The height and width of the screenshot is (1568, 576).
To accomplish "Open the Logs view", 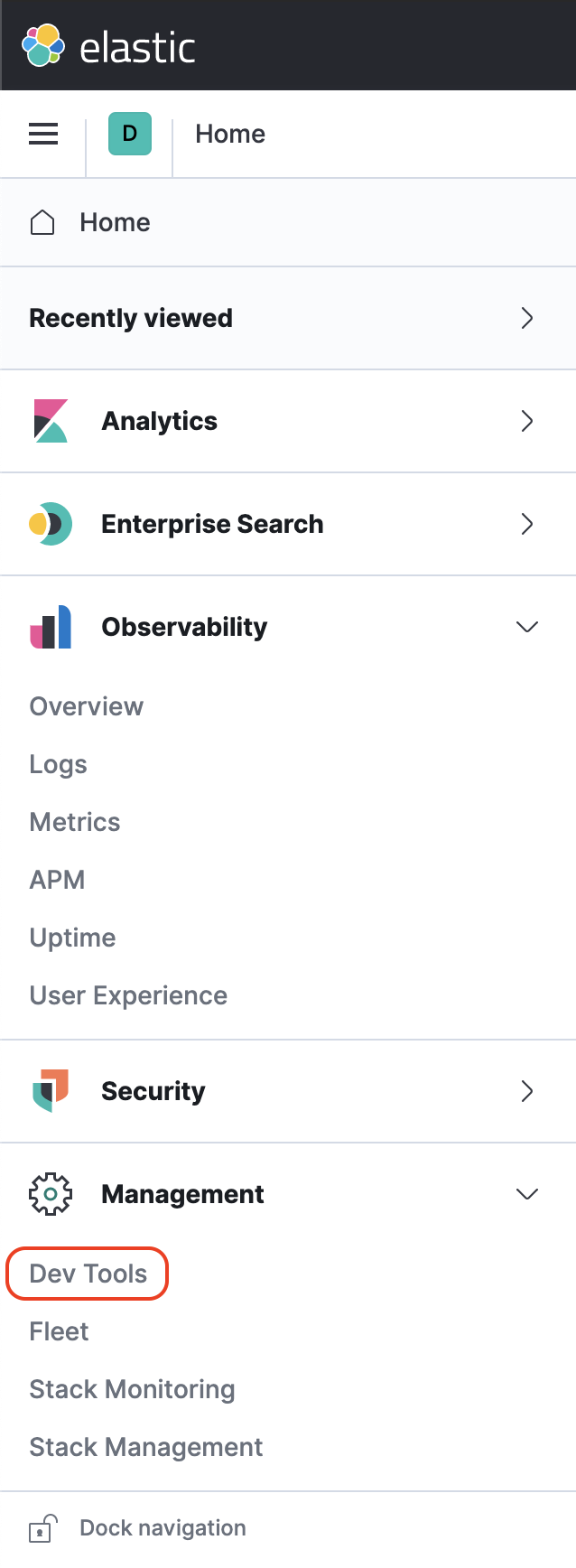I will [x=58, y=764].
